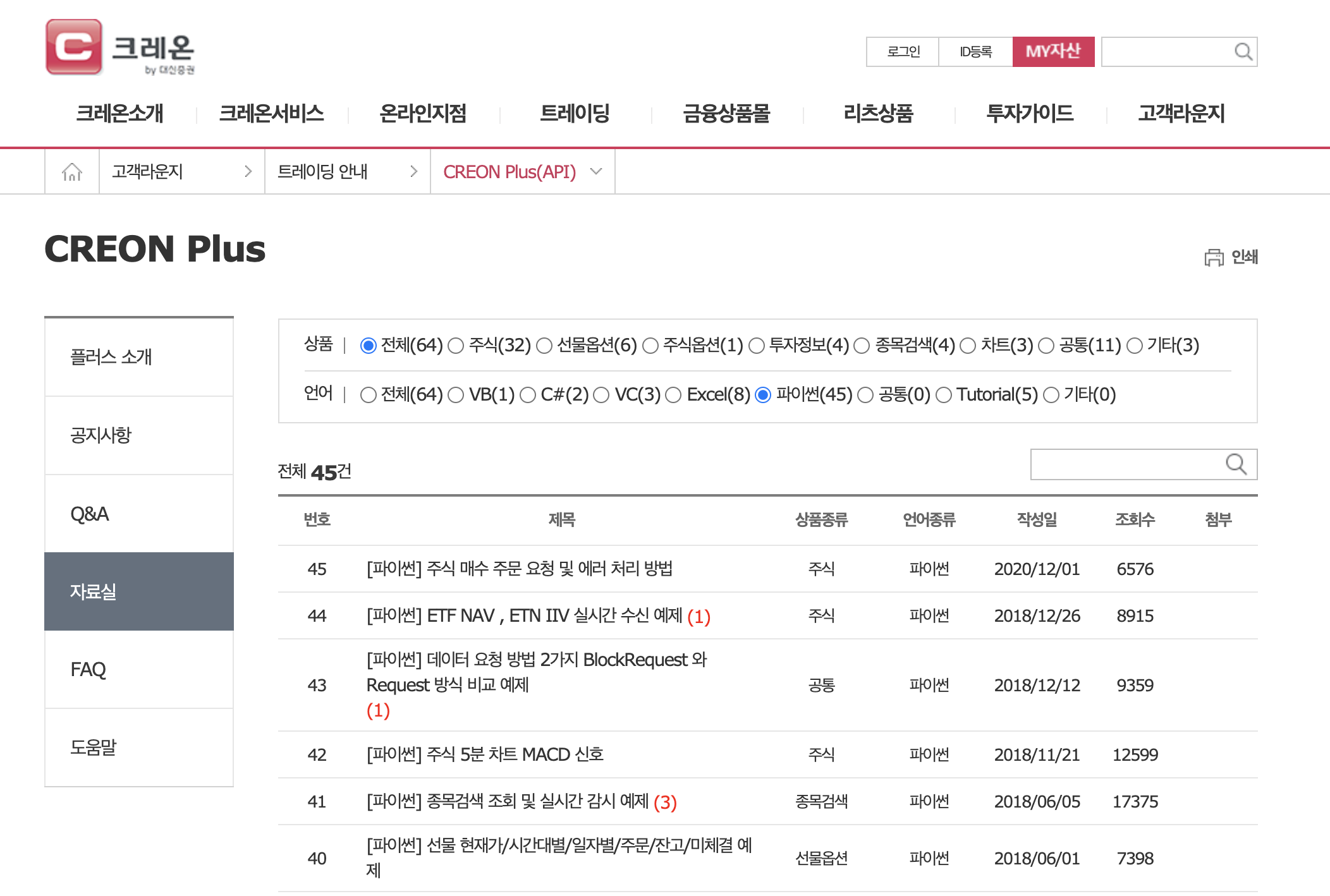Select language filter Excel(8) radio
The width and height of the screenshot is (1330, 896).
673,395
